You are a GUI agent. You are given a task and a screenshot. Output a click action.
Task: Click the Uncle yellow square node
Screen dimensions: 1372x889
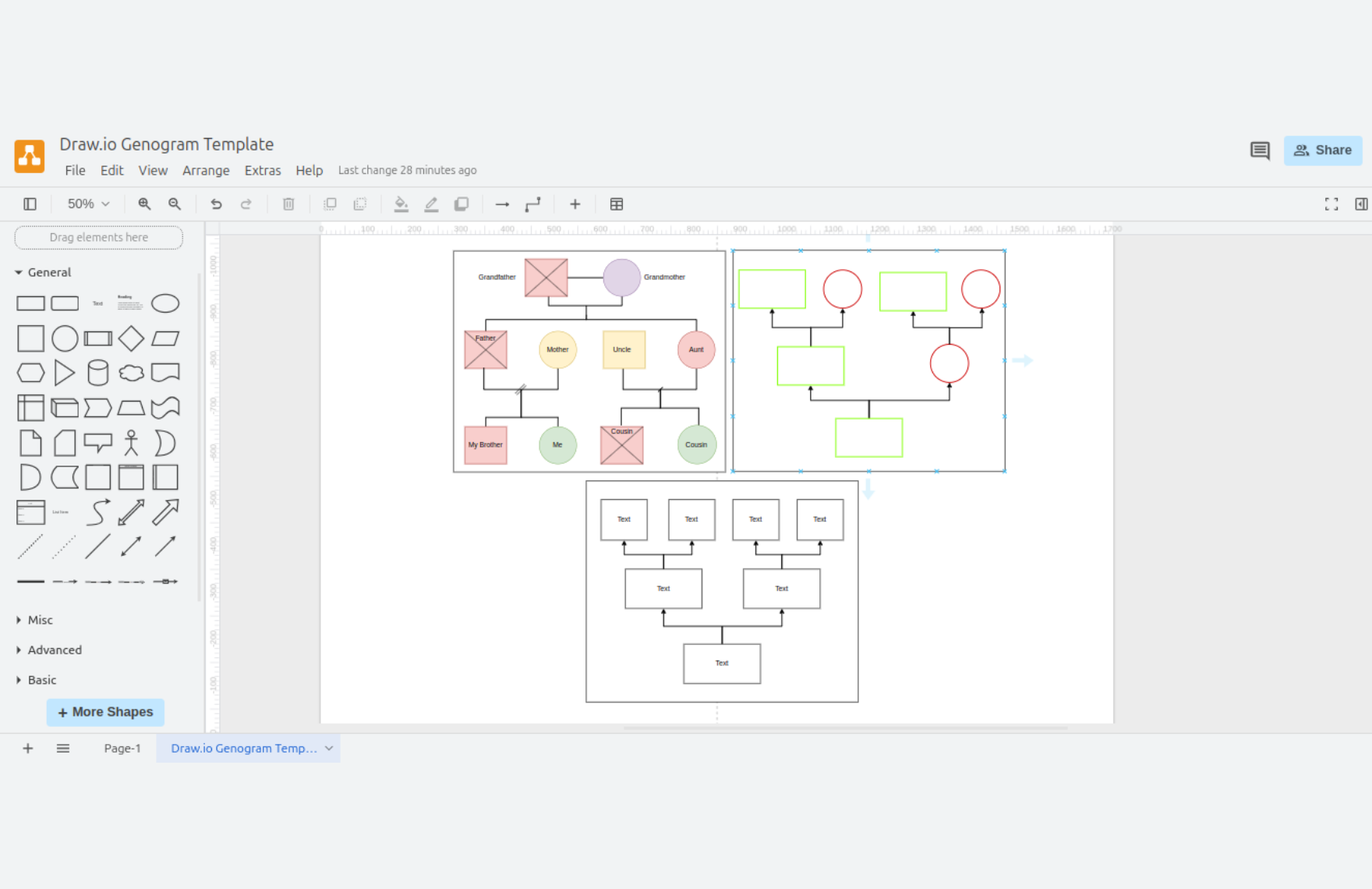coord(624,350)
